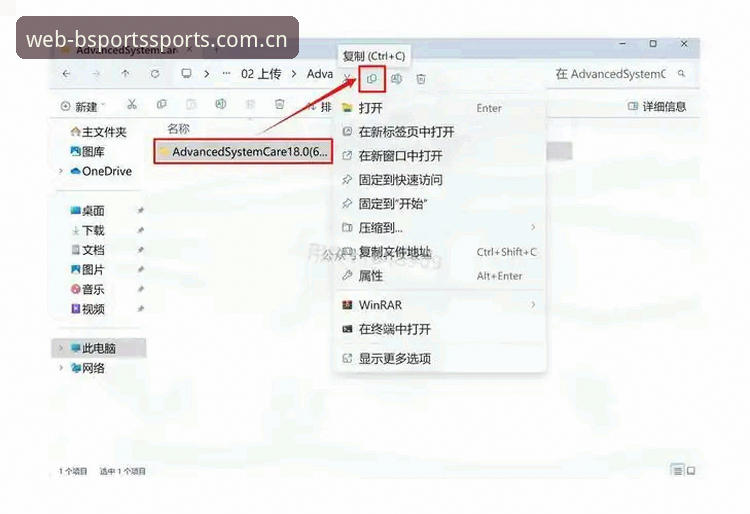Open the 排 sort menu
The image size is (750, 514).
pyautogui.click(x=319, y=107)
